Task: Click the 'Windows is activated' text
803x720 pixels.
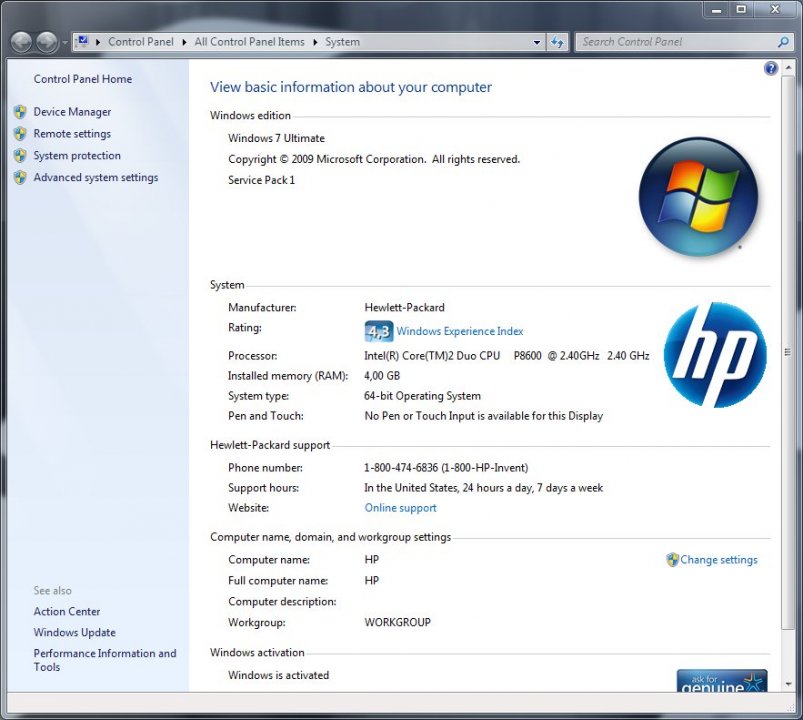Action: [x=279, y=675]
